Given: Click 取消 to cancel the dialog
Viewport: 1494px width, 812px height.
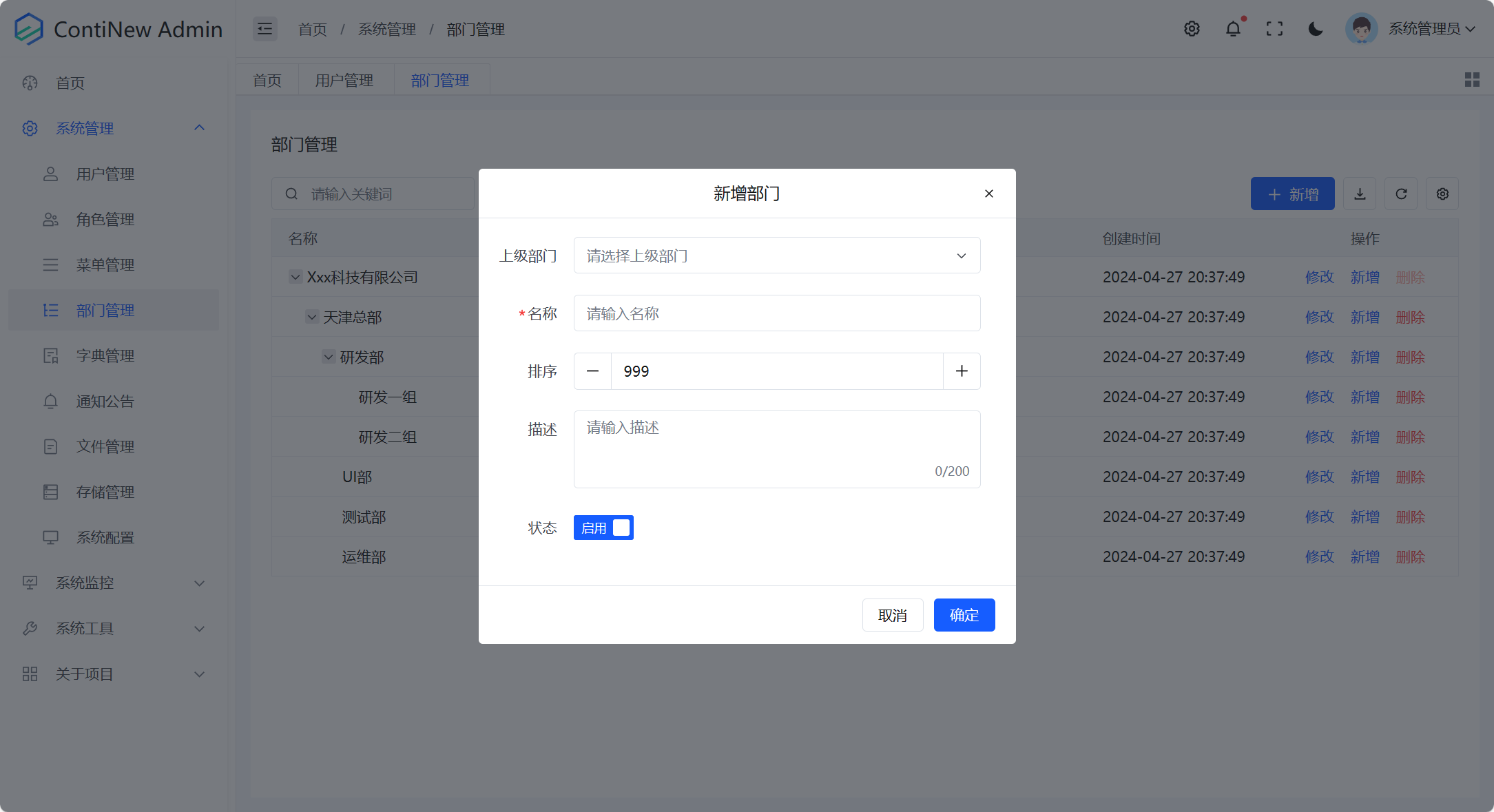Looking at the screenshot, I should tap(893, 614).
